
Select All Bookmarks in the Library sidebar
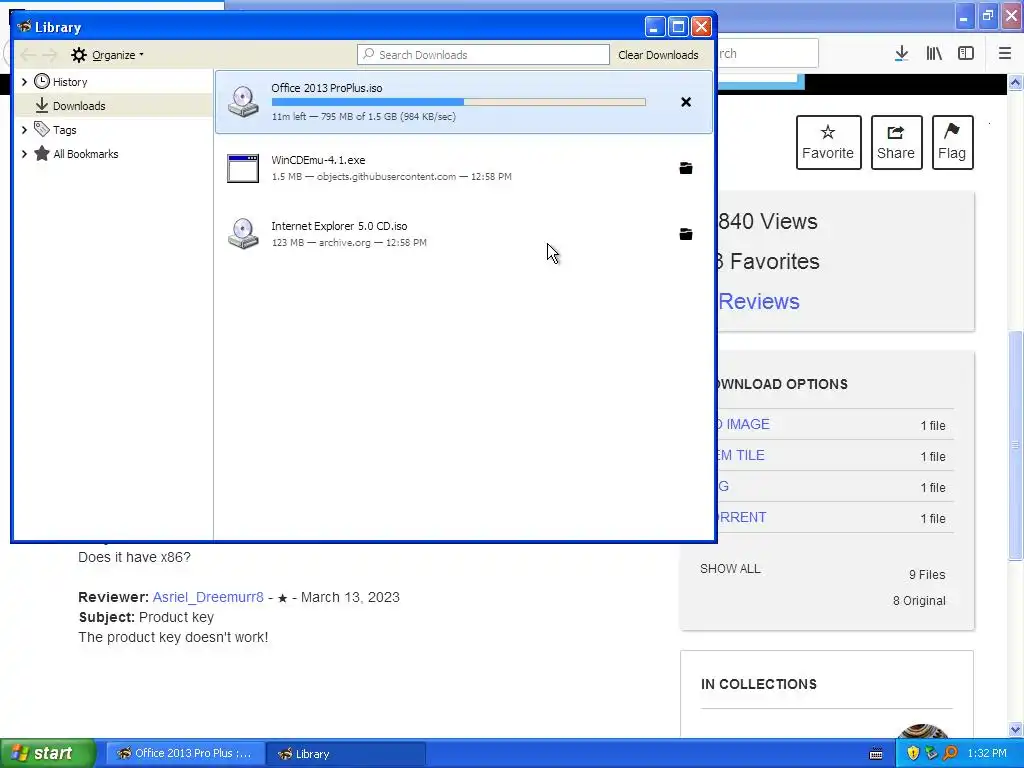(x=85, y=154)
